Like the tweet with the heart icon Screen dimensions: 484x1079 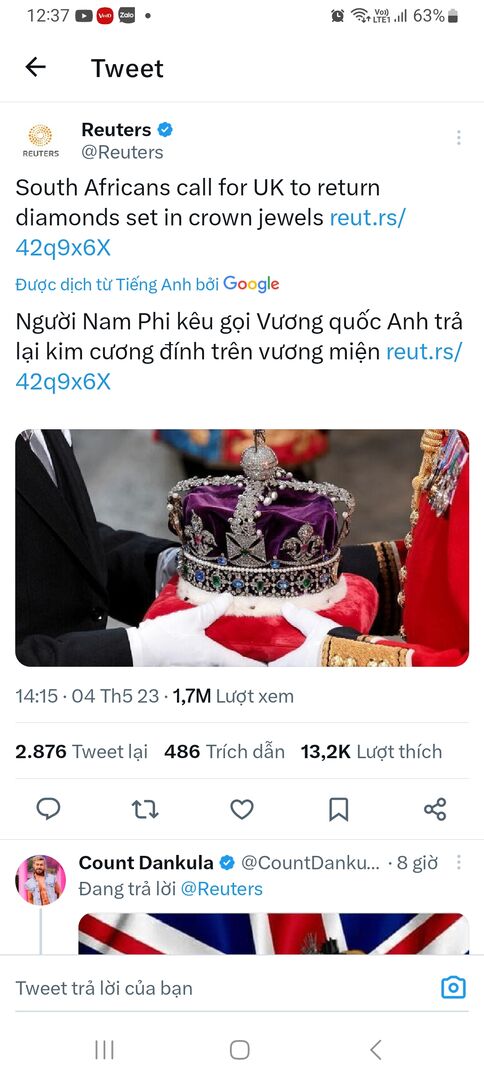242,809
